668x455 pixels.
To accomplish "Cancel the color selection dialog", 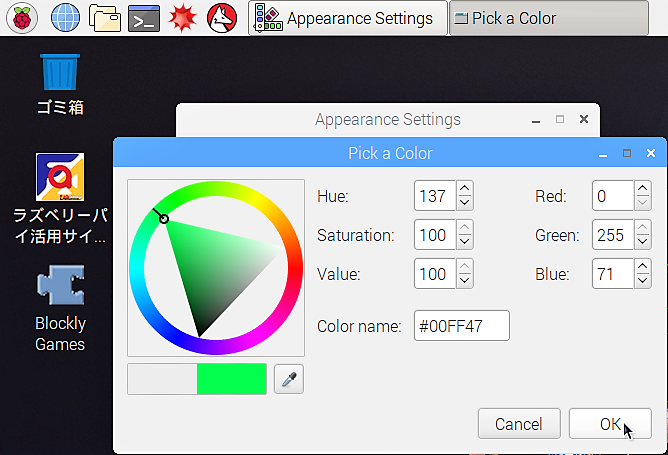I will [519, 423].
